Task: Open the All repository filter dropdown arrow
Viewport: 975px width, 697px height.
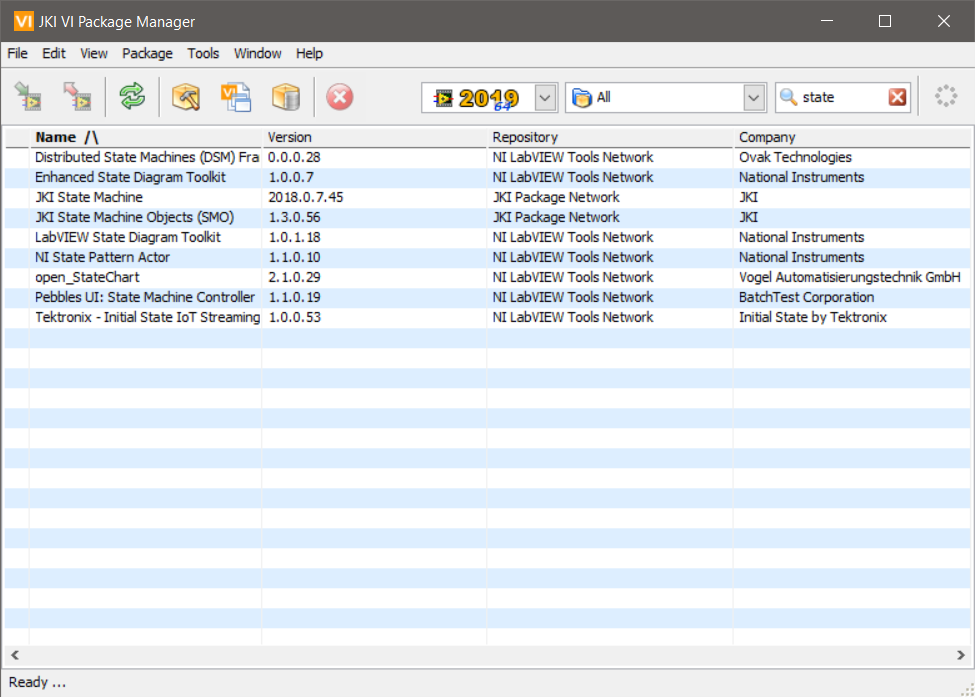Action: point(754,98)
